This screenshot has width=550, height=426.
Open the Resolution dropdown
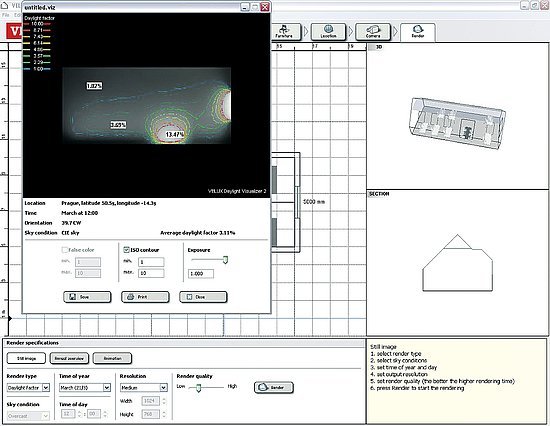coord(143,388)
